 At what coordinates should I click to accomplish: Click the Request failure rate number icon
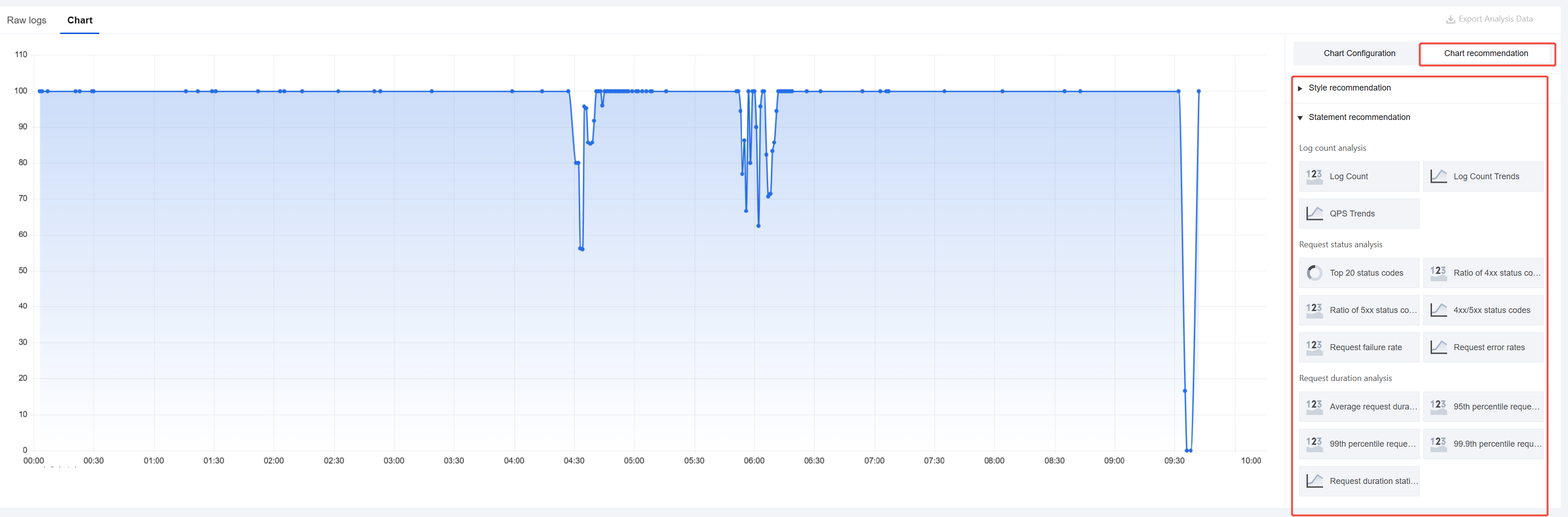coord(1314,347)
